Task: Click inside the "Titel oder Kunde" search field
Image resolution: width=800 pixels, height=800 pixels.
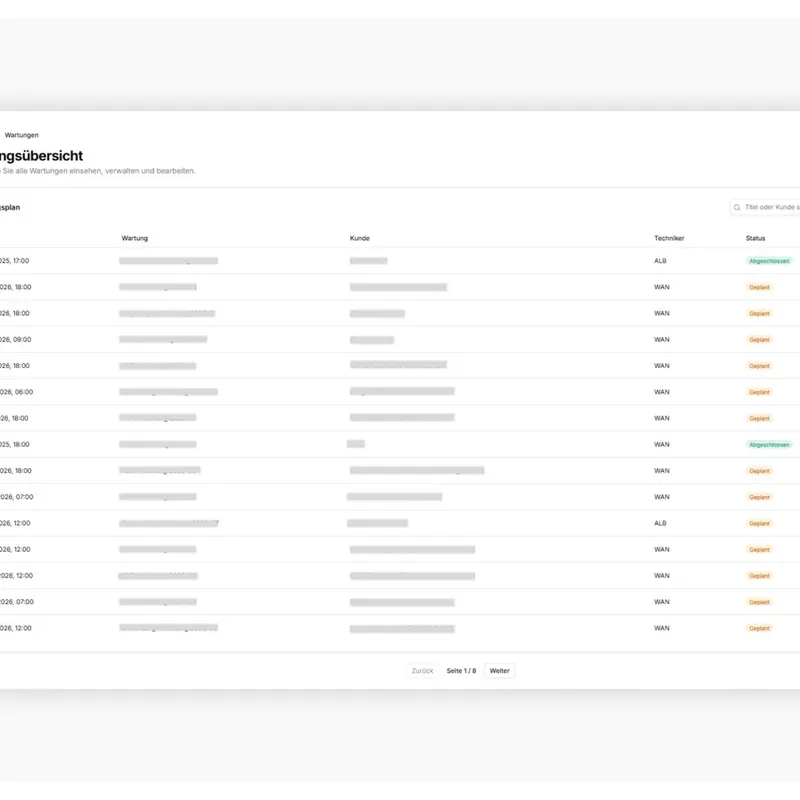Action: point(770,207)
